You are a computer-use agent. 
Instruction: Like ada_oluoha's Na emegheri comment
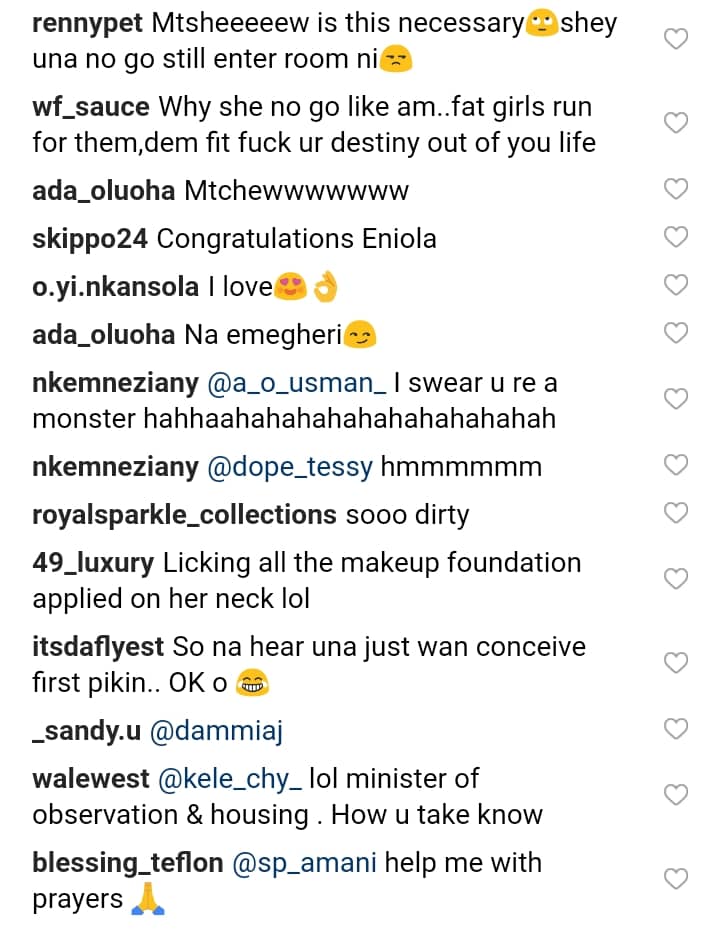click(677, 333)
